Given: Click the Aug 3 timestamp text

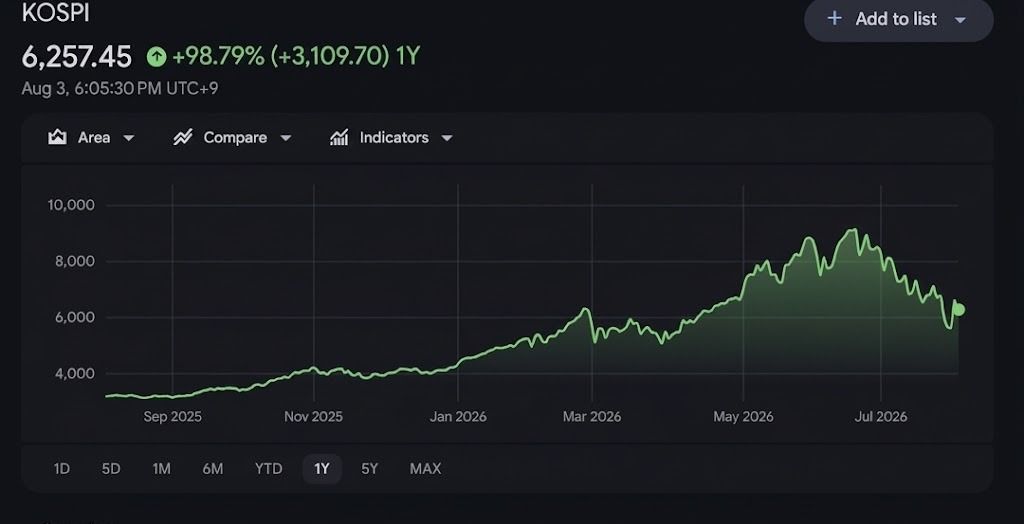Looking at the screenshot, I should click(x=120, y=88).
